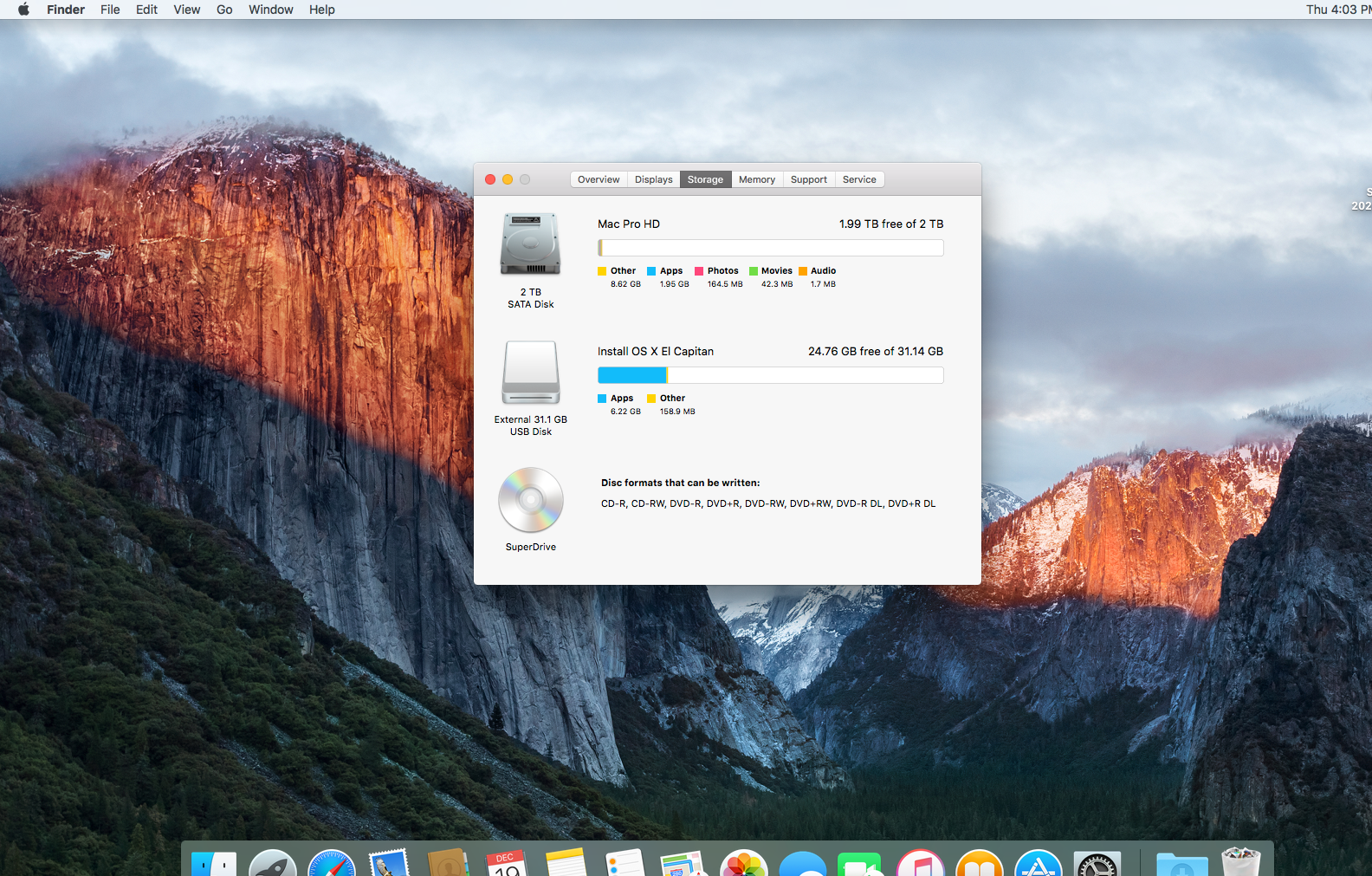This screenshot has height=876, width=1372.
Task: Switch to the Service tab
Action: (859, 179)
